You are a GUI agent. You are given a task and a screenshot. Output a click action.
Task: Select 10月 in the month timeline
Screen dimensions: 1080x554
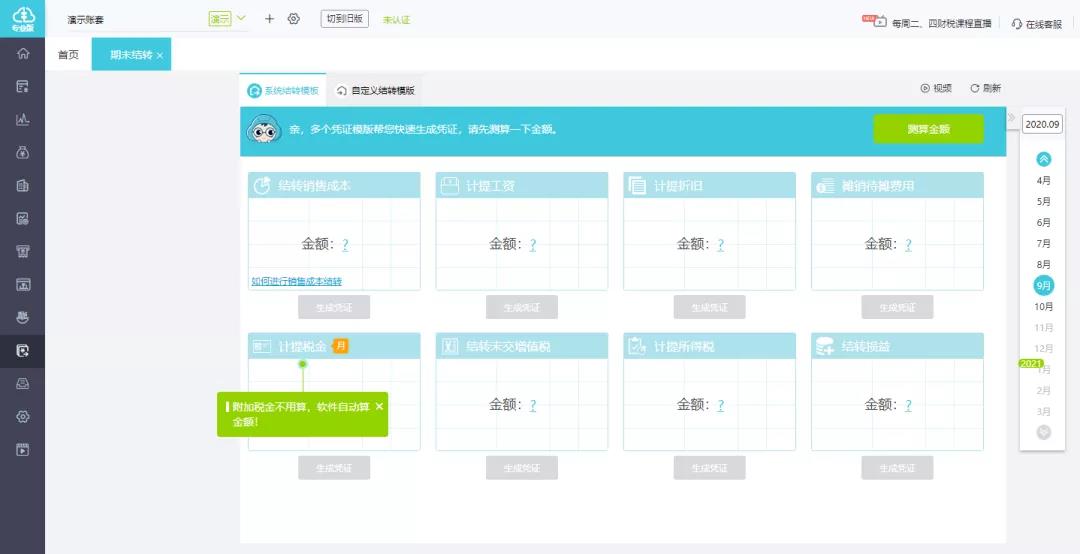click(x=1043, y=307)
